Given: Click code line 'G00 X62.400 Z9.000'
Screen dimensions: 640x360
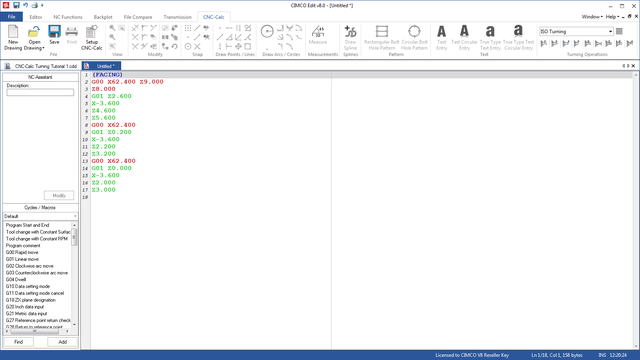Looking at the screenshot, I should pyautogui.click(x=127, y=82).
